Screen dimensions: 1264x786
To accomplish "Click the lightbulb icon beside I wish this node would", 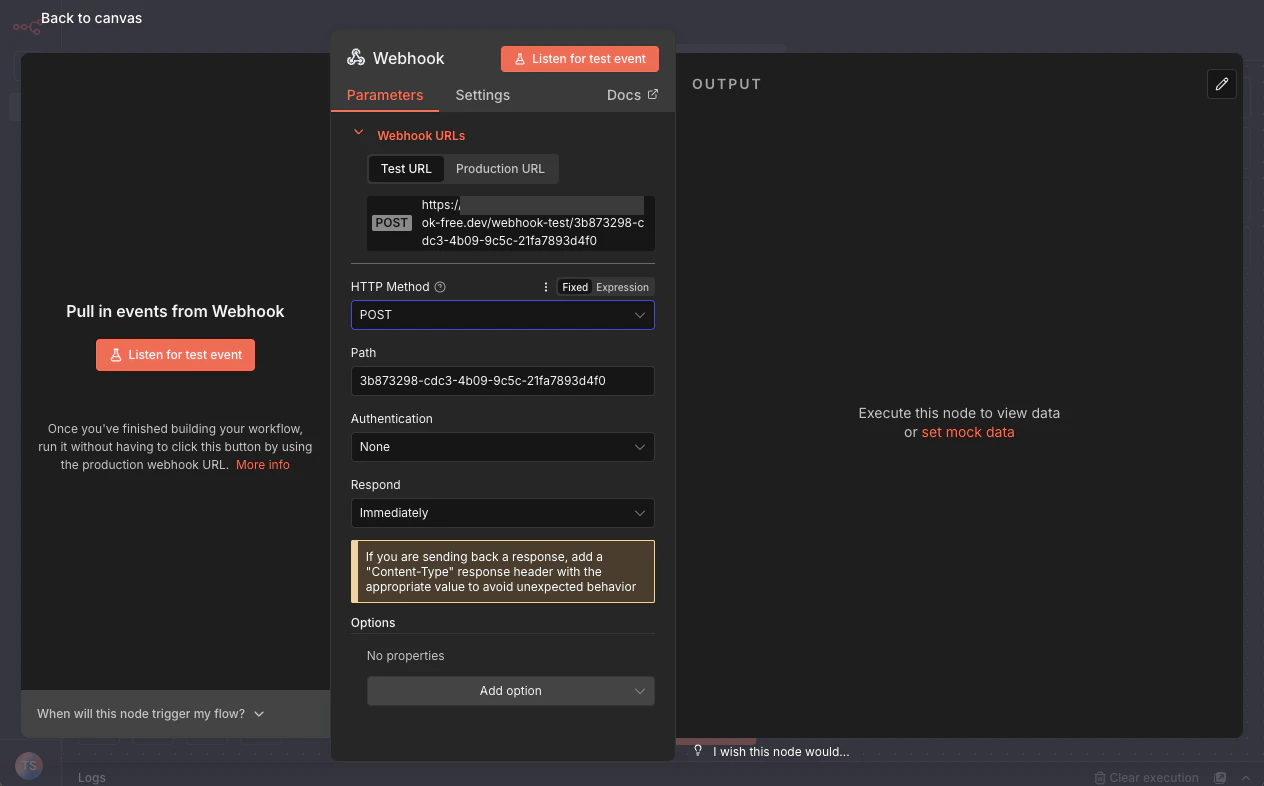I will [x=698, y=751].
